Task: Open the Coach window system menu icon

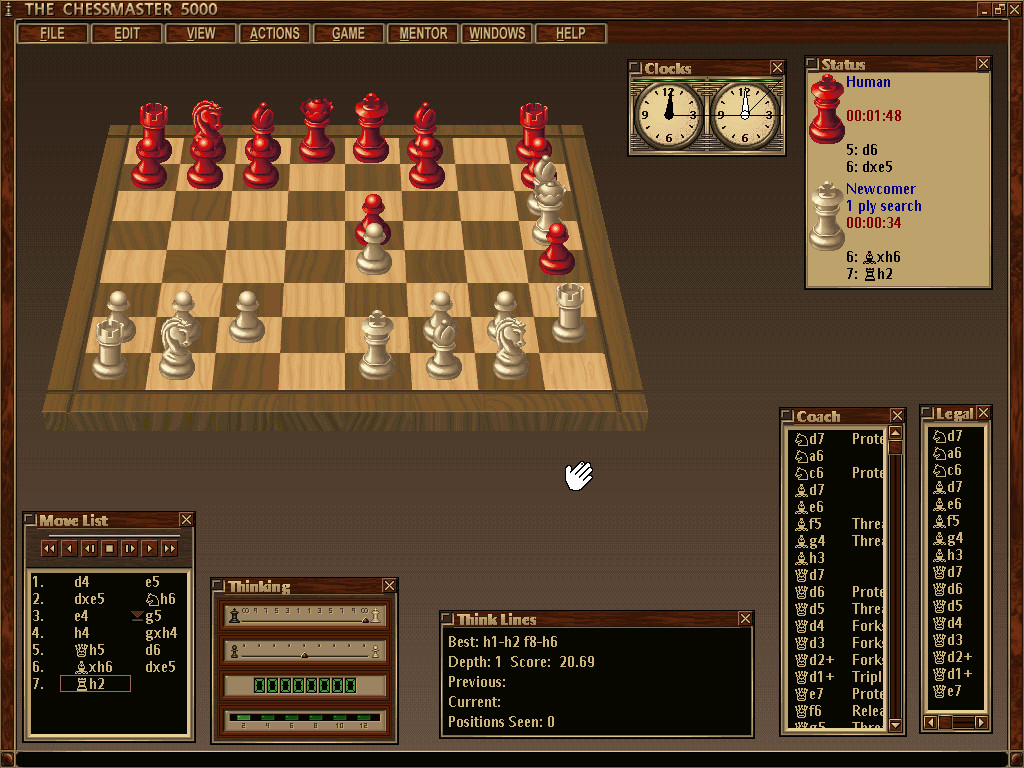Action: (787, 415)
